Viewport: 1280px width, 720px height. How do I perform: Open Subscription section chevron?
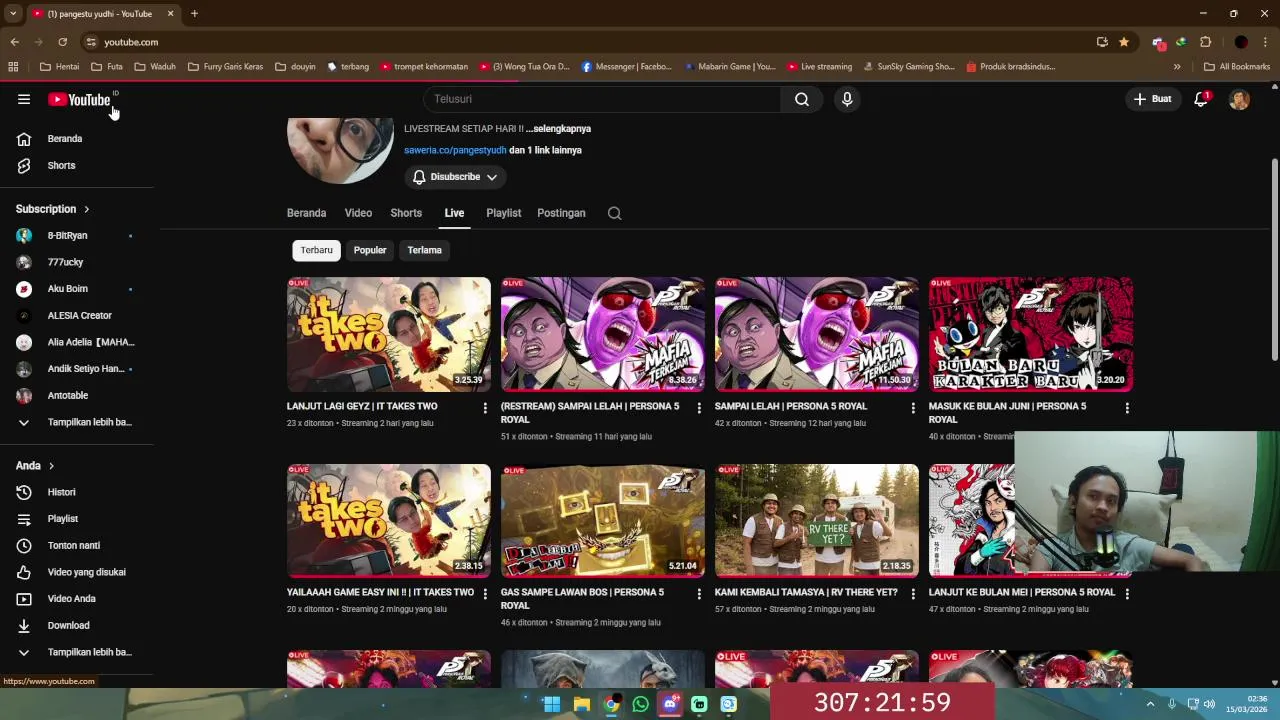point(86,209)
